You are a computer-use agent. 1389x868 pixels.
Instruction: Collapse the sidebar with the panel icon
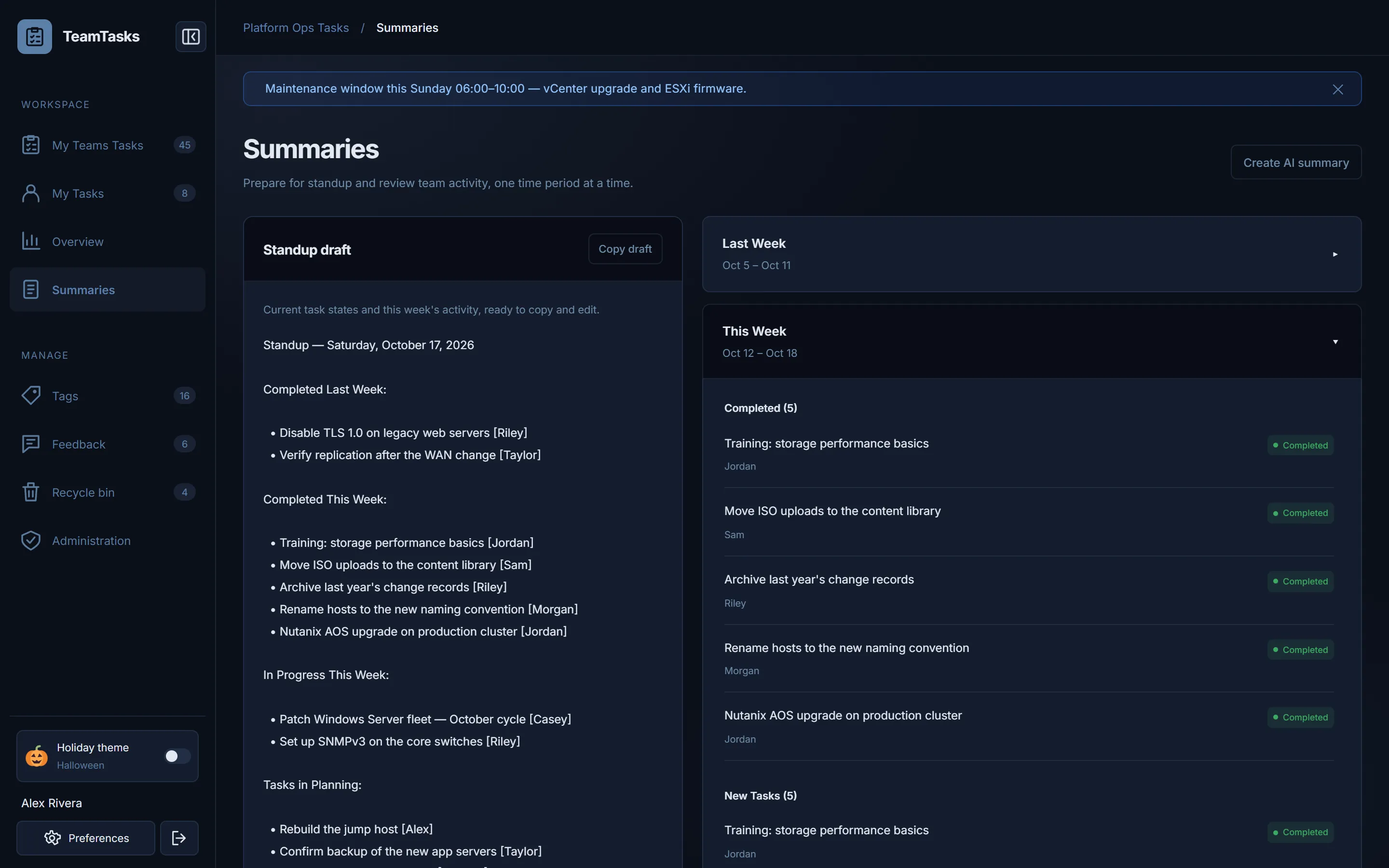point(191,36)
